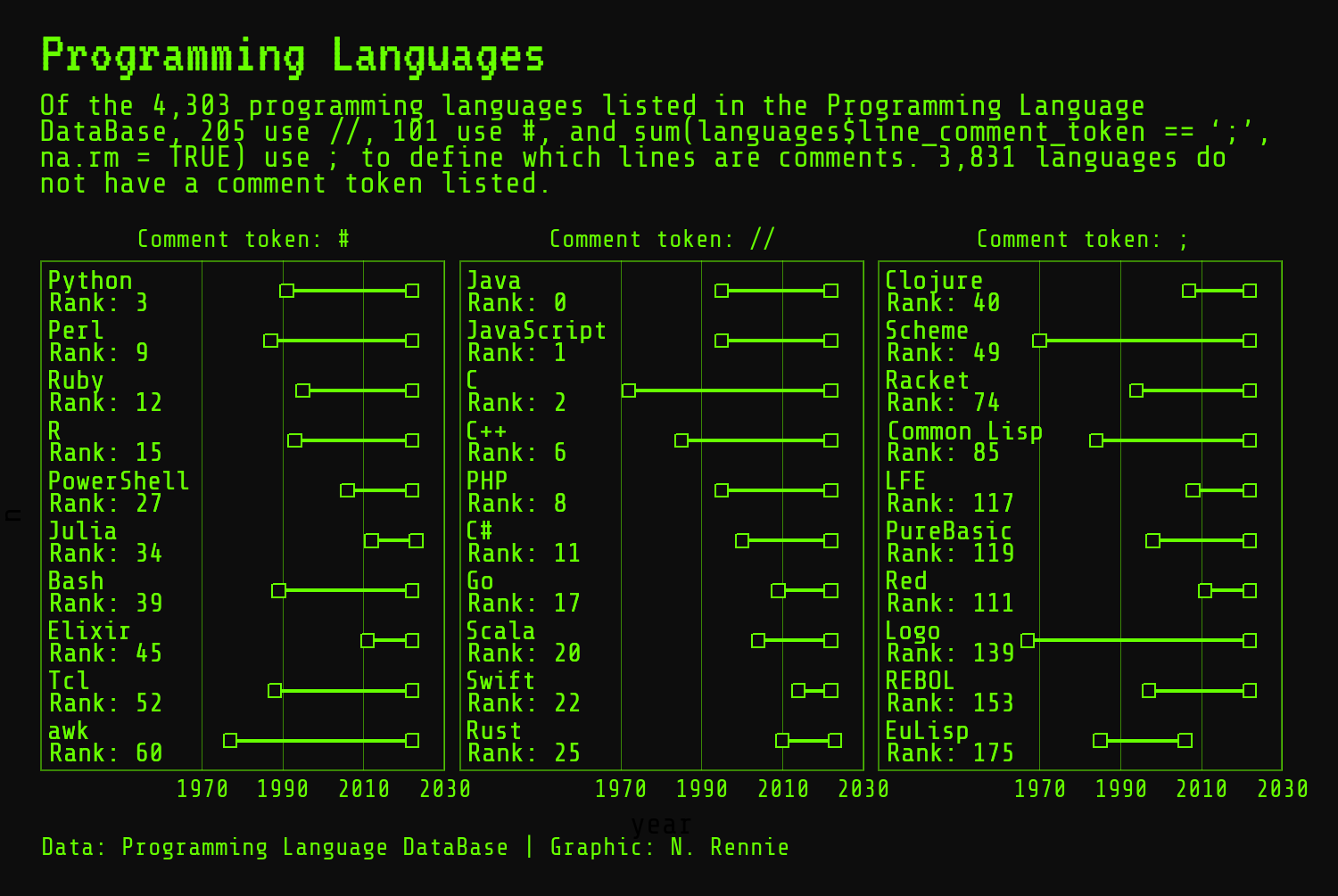1338x896 pixels.
Task: Click the start-year marker on Clojure's line
Action: [x=1189, y=291]
